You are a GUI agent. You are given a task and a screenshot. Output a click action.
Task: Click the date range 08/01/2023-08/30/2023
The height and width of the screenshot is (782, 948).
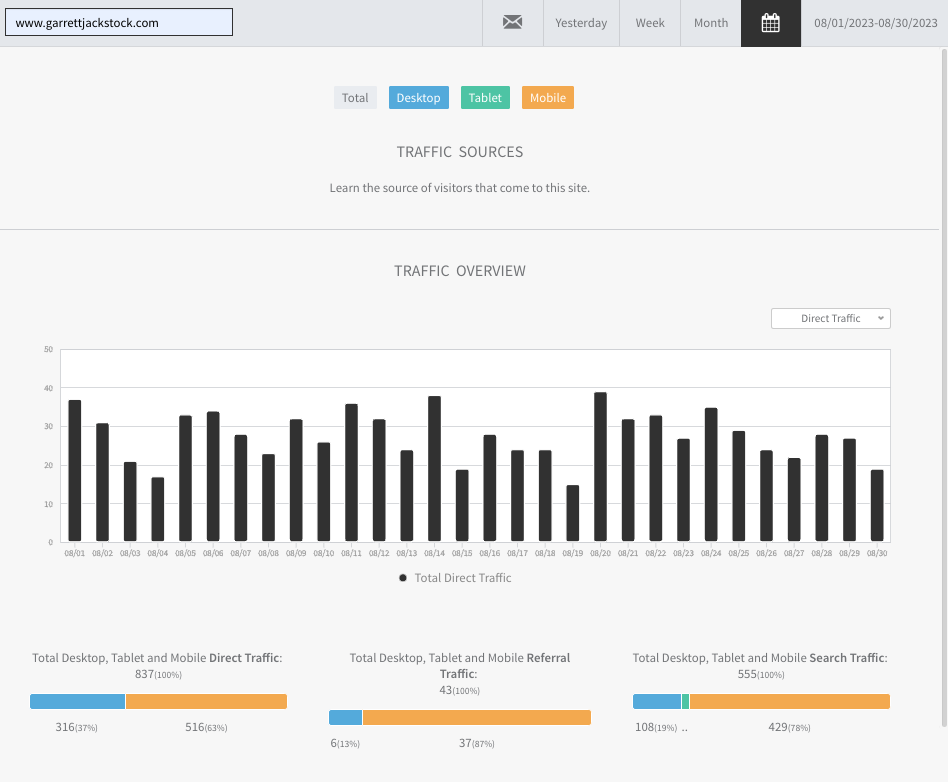coord(875,23)
